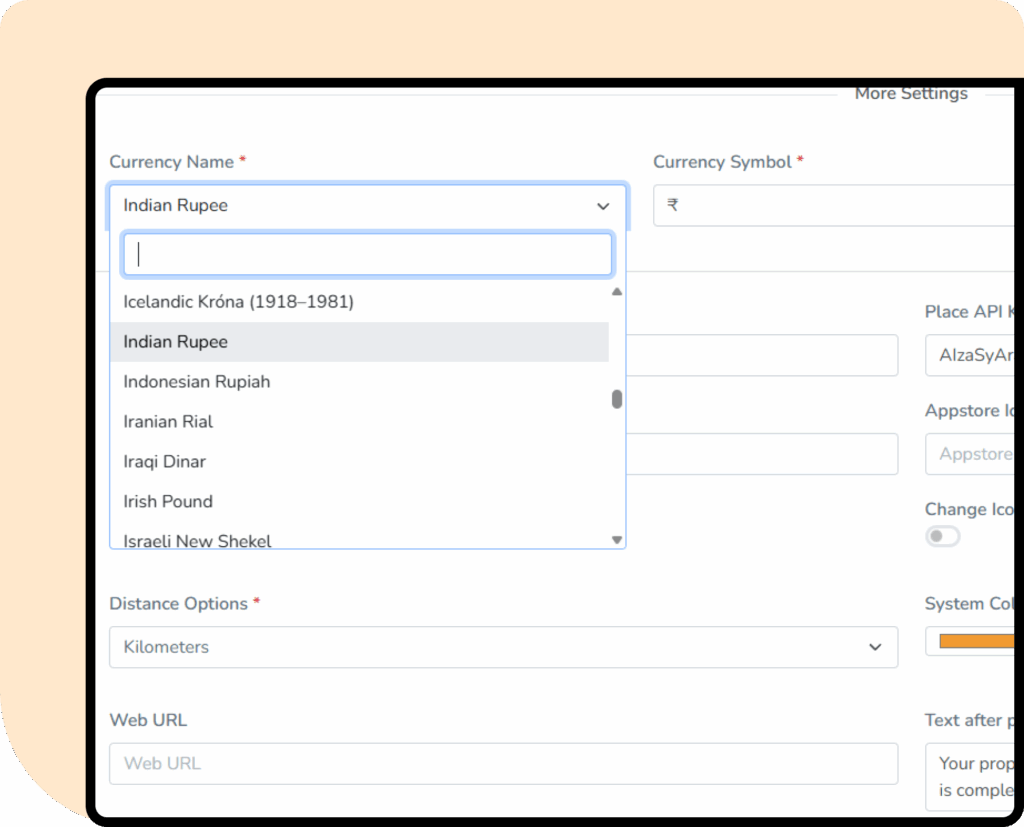Click the currency list scrollbar thumb
1024x827 pixels.
pyautogui.click(x=616, y=399)
